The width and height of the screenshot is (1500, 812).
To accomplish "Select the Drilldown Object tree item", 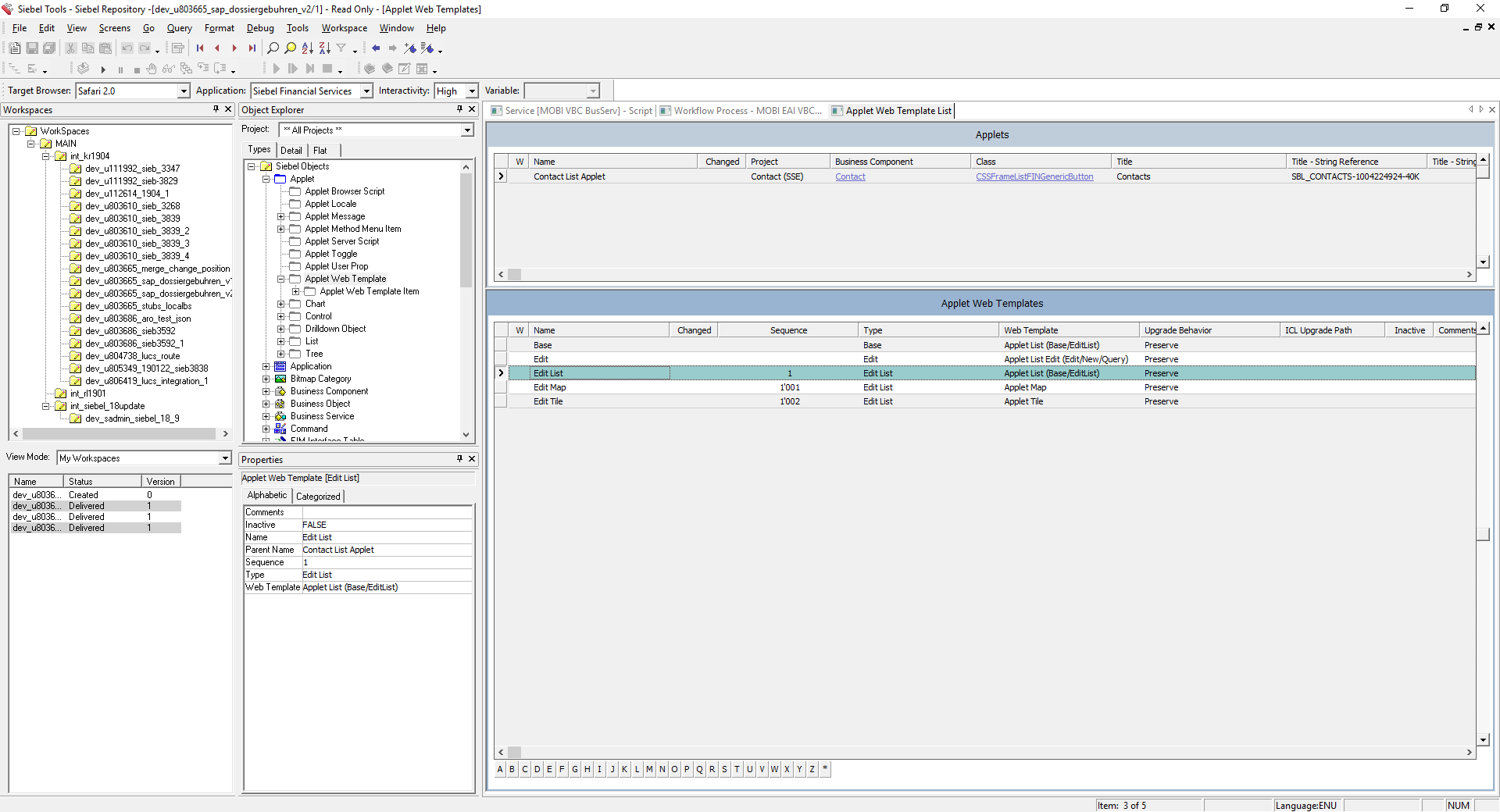I will [x=335, y=329].
